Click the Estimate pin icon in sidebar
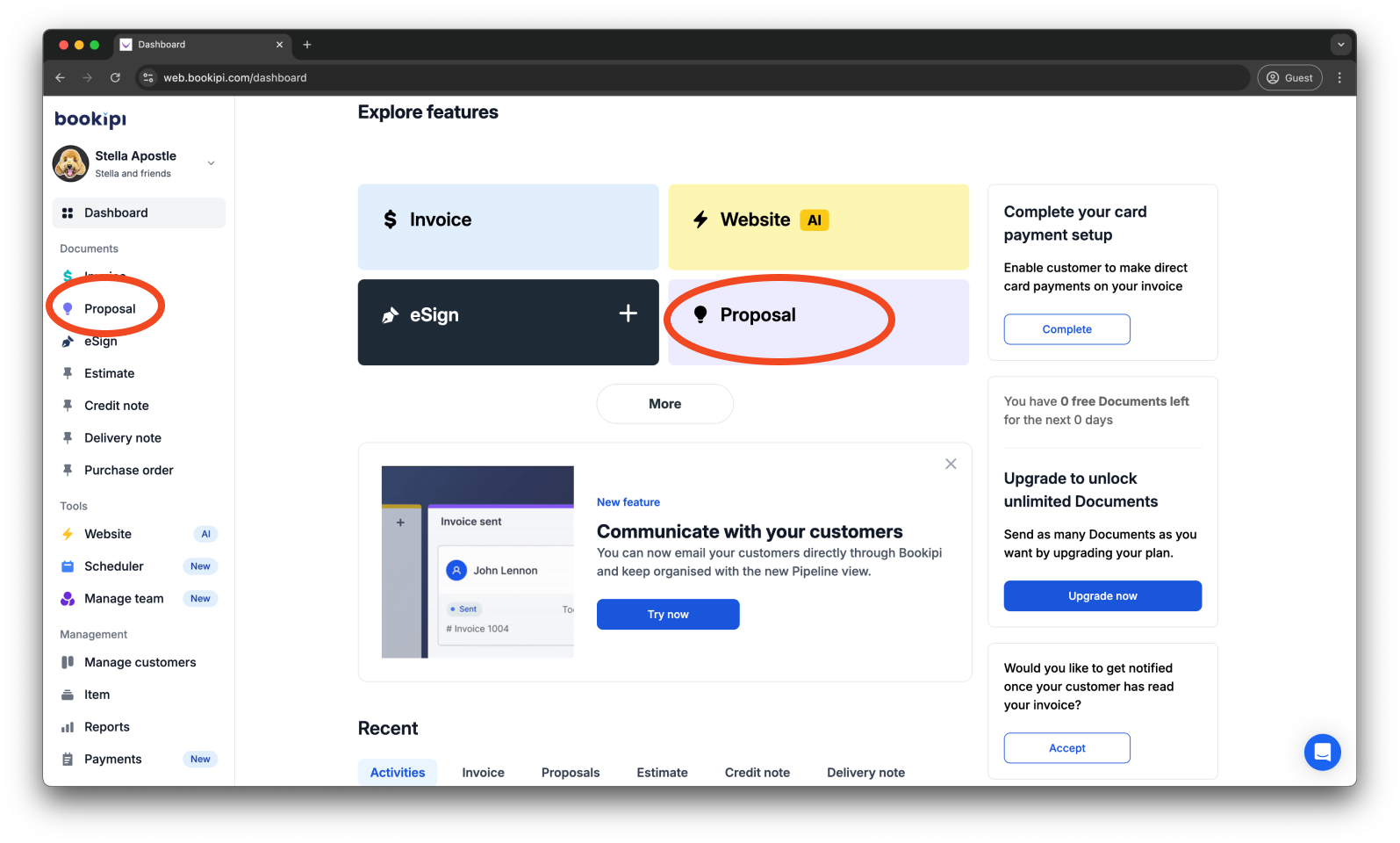The width and height of the screenshot is (1400, 843). coord(68,373)
